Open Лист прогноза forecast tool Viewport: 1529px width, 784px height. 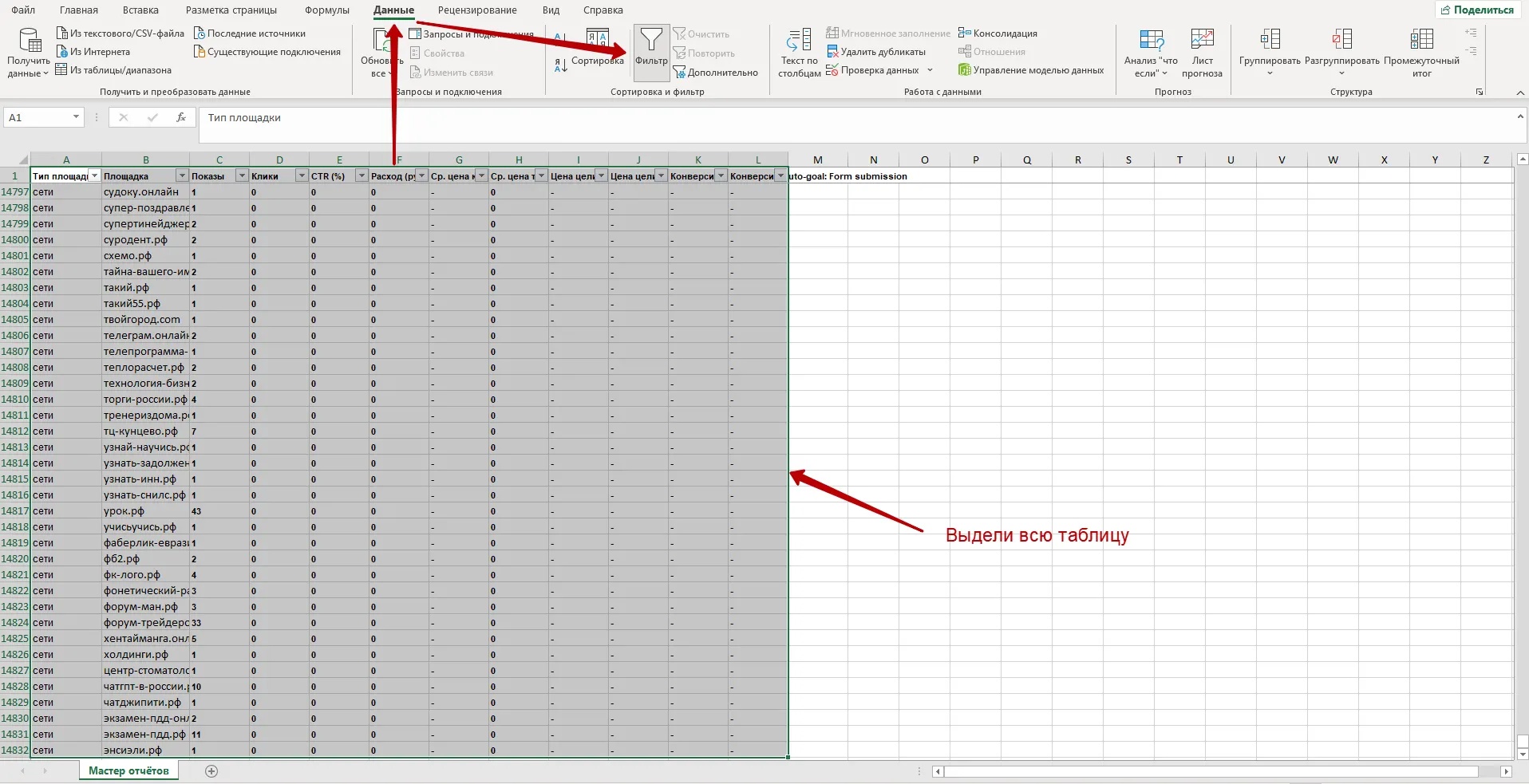1202,40
